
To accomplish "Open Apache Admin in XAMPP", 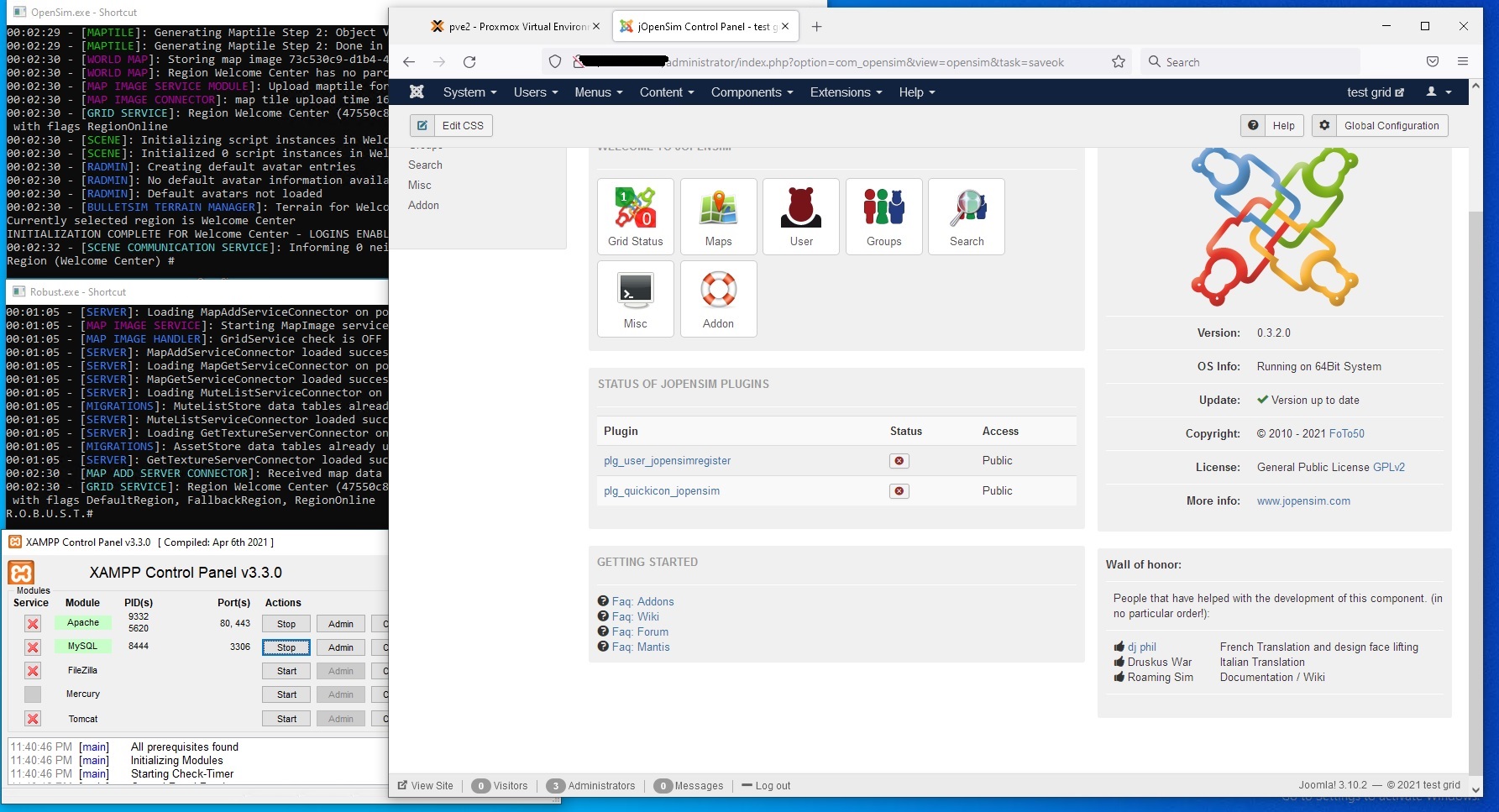I will 341,624.
